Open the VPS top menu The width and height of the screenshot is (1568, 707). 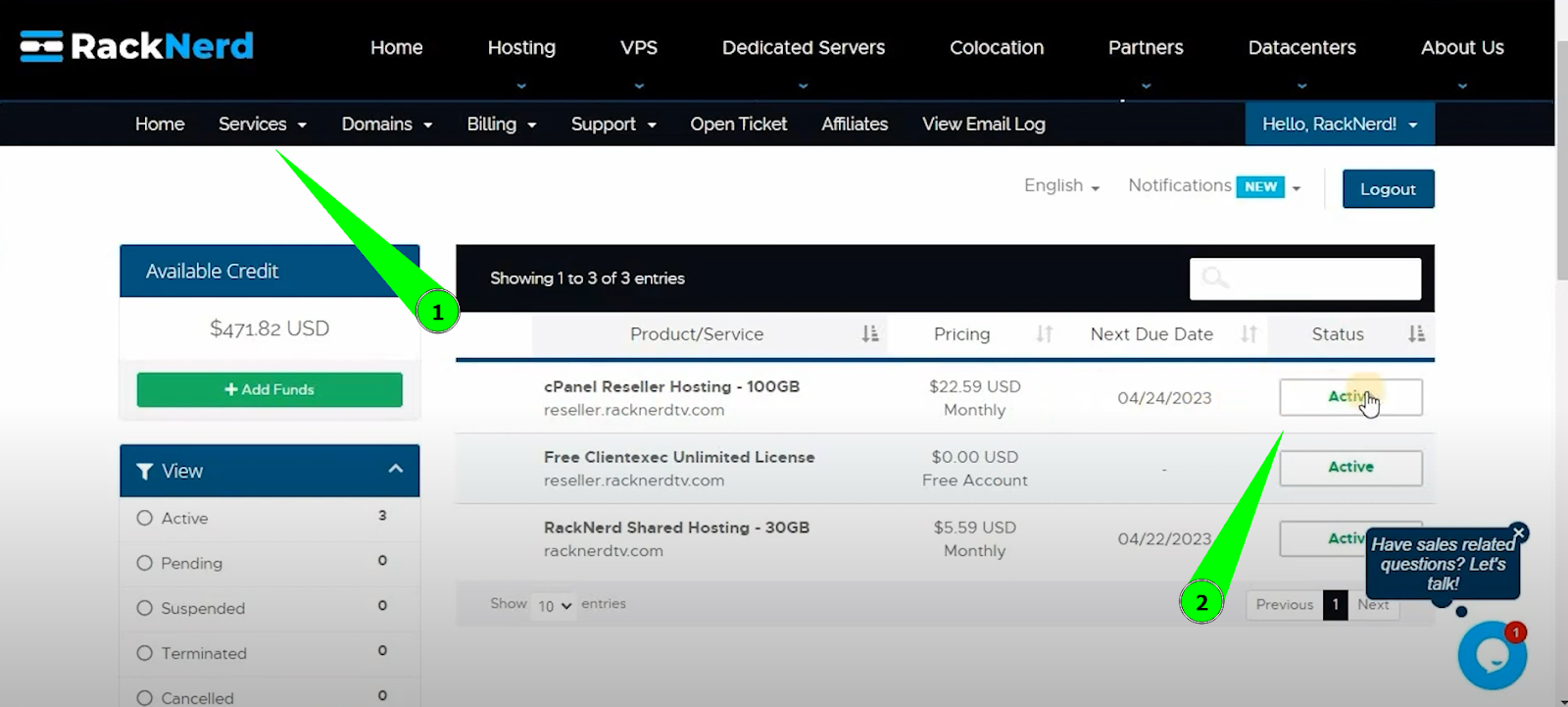(639, 48)
